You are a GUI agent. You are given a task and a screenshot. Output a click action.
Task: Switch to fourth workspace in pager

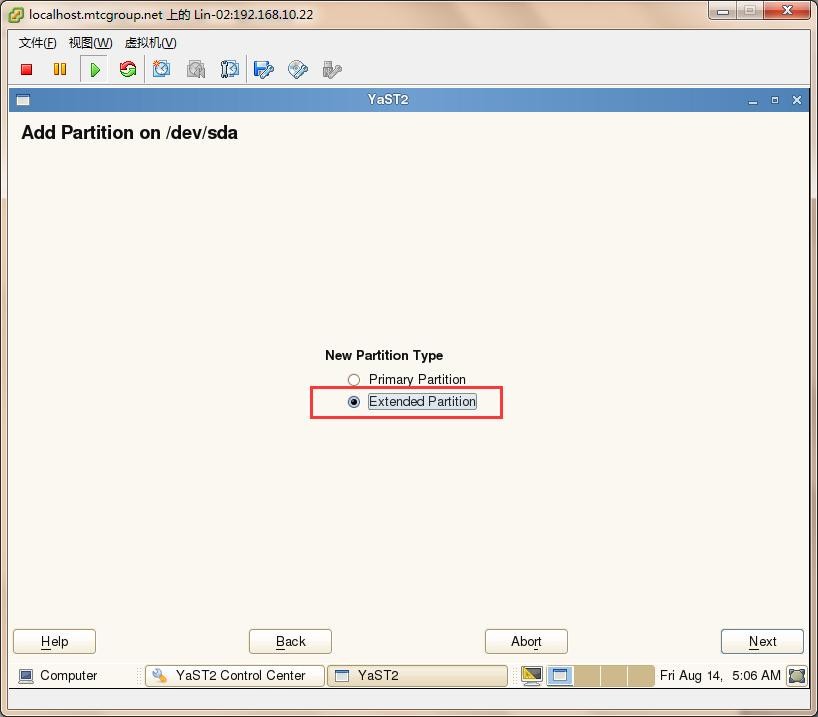click(641, 676)
